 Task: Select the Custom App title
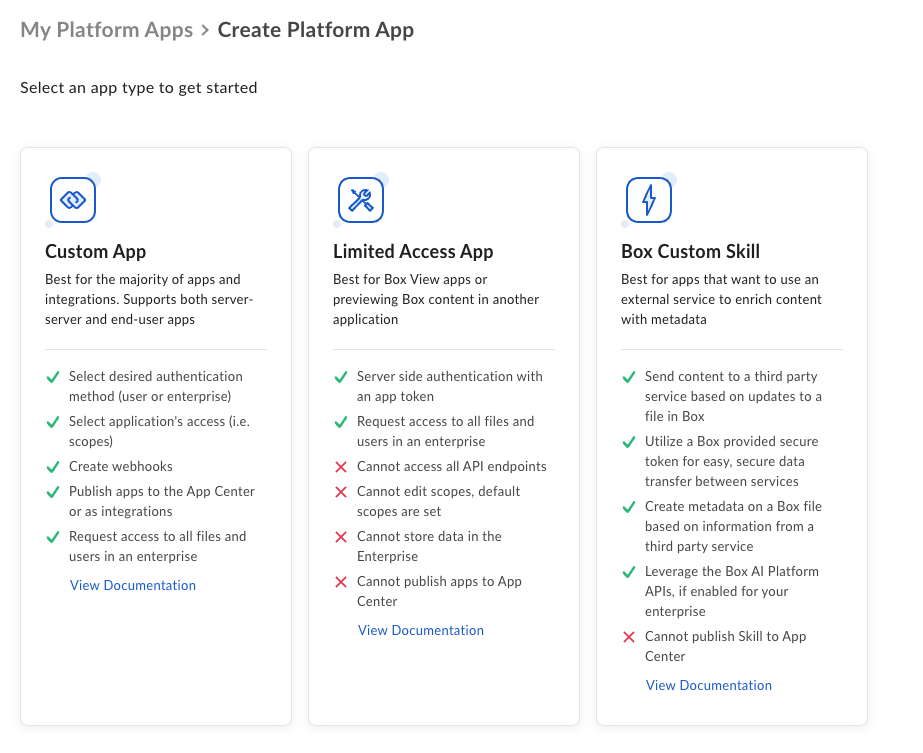95,251
